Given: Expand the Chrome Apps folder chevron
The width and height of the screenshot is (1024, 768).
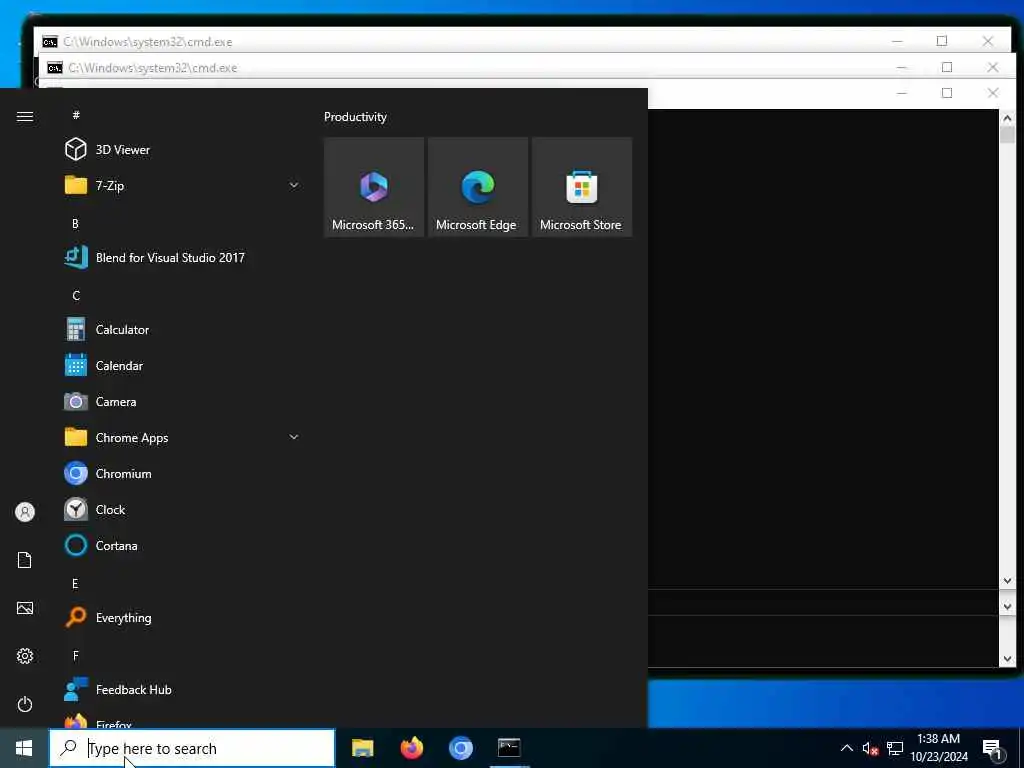Looking at the screenshot, I should pyautogui.click(x=294, y=437).
